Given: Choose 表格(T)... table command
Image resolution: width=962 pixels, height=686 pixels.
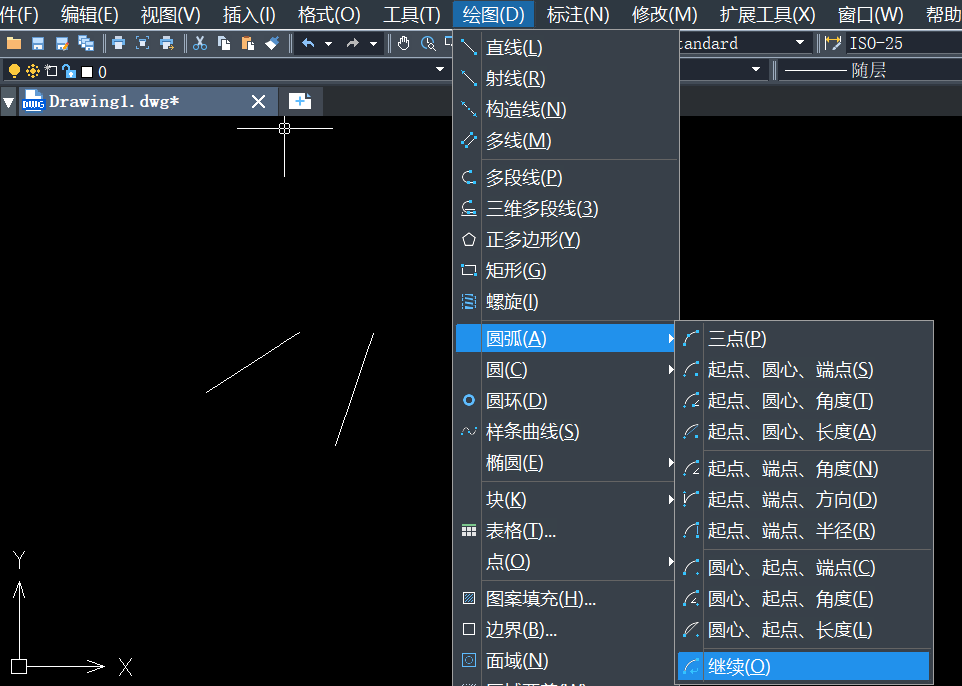Looking at the screenshot, I should tap(567, 531).
